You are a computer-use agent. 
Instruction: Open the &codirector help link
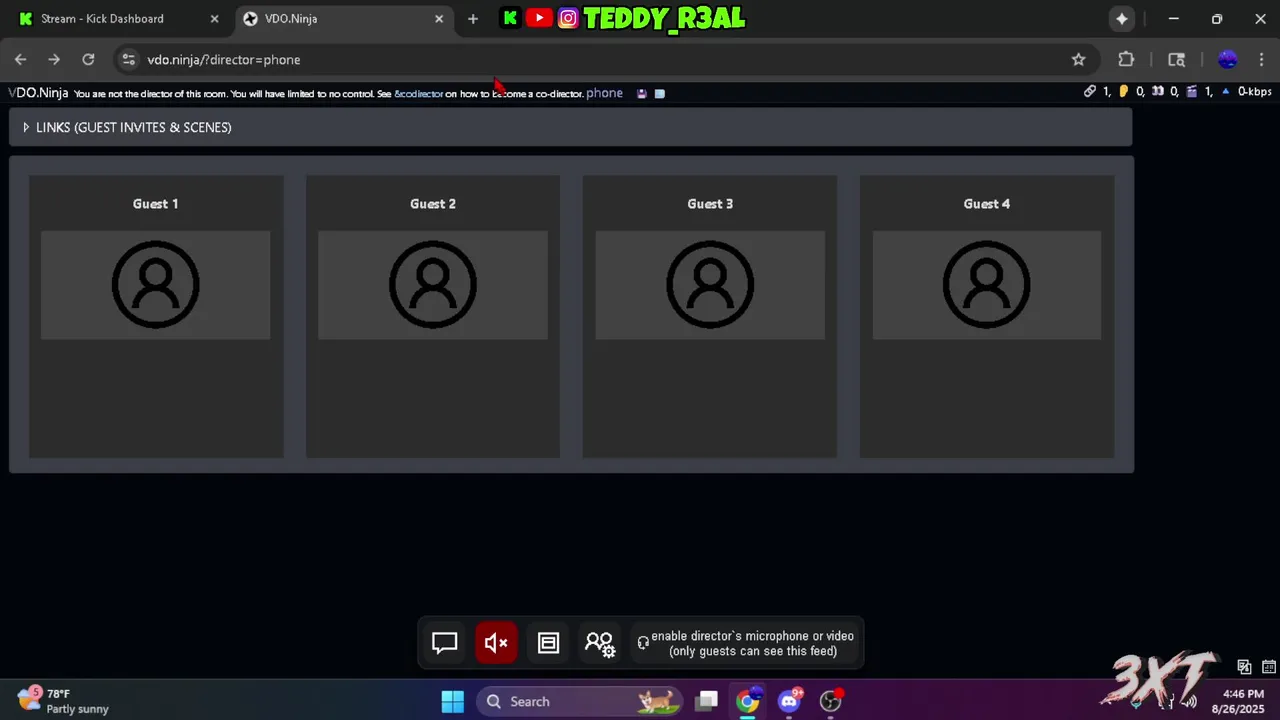(x=418, y=94)
